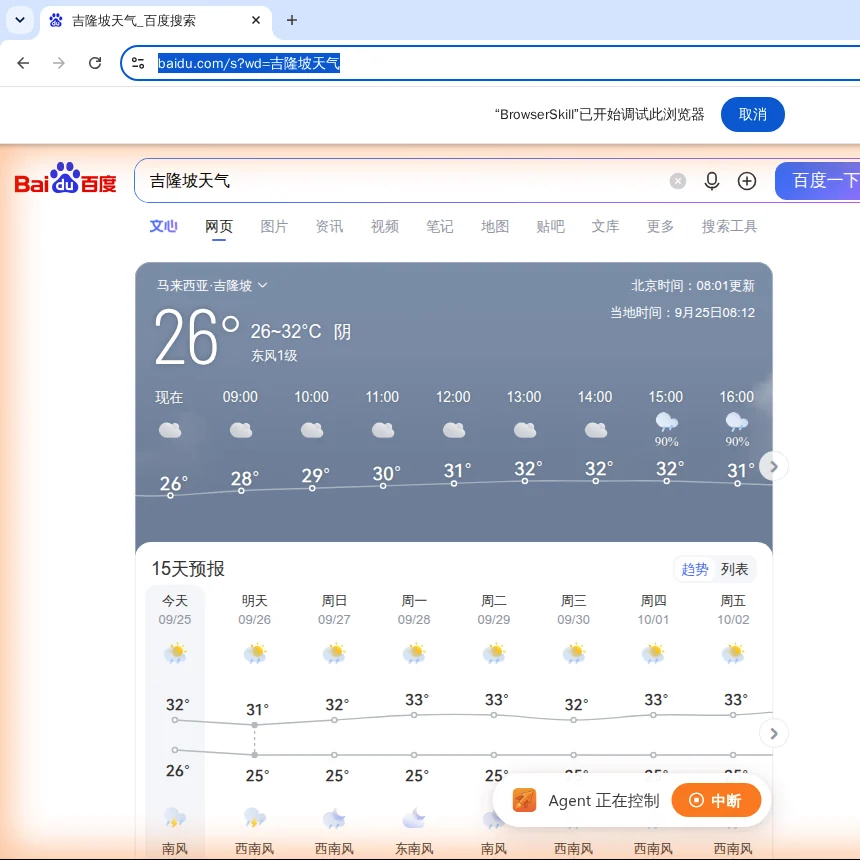Click the 32° high point for 今天
The image size is (860, 860).
click(175, 720)
